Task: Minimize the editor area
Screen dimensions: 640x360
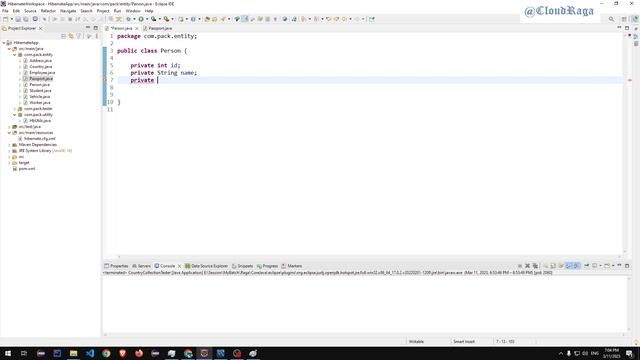Action: (x=619, y=28)
